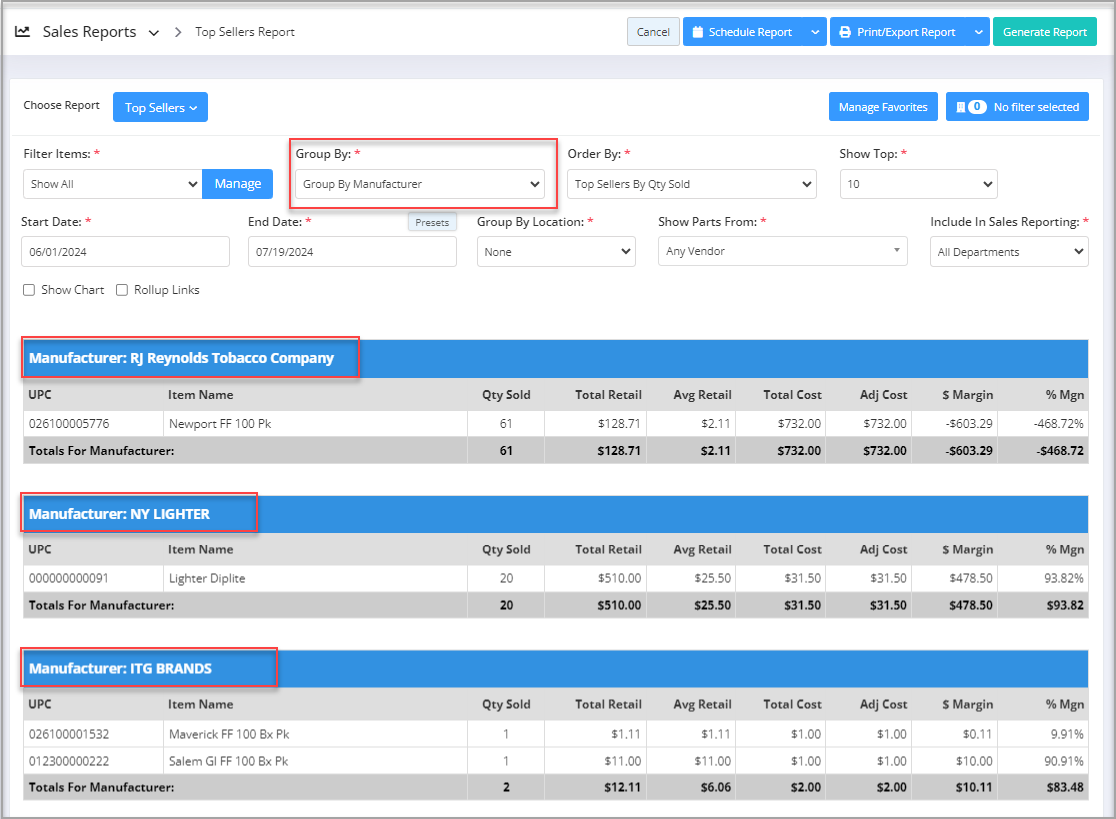1116x819 pixels.
Task: Click the $478.50 margin for Lighter Diplite
Action: tap(971, 578)
